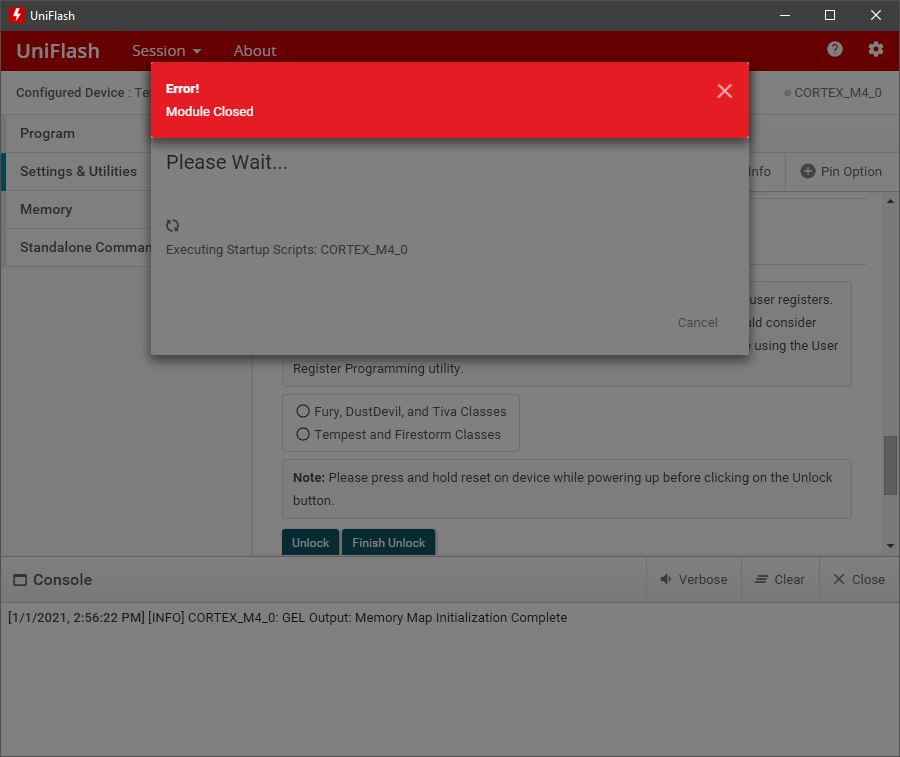Click the CORTEX_M4_0 core status indicator
This screenshot has width=900, height=757.
point(832,92)
